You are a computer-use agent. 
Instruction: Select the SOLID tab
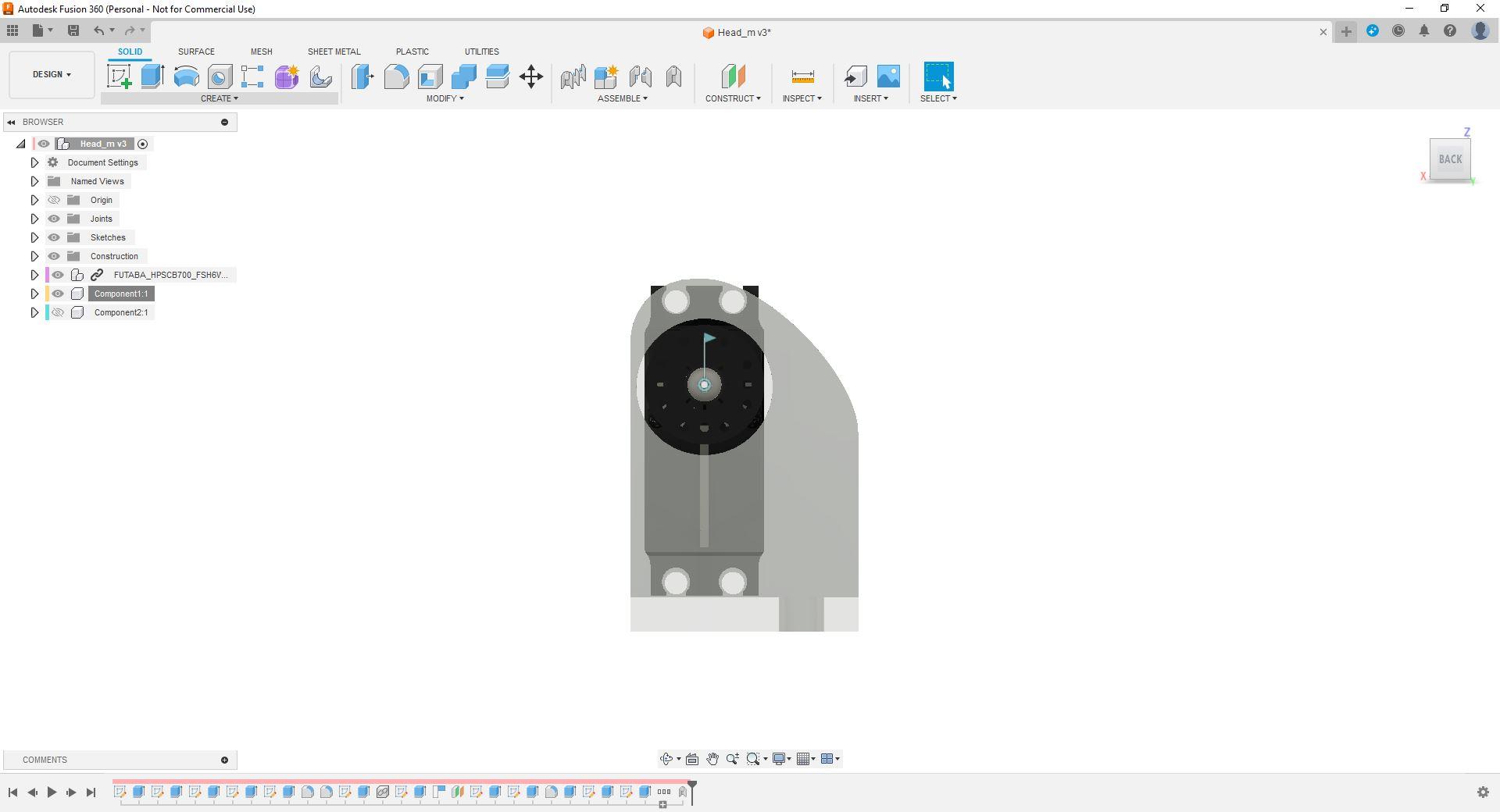(130, 52)
